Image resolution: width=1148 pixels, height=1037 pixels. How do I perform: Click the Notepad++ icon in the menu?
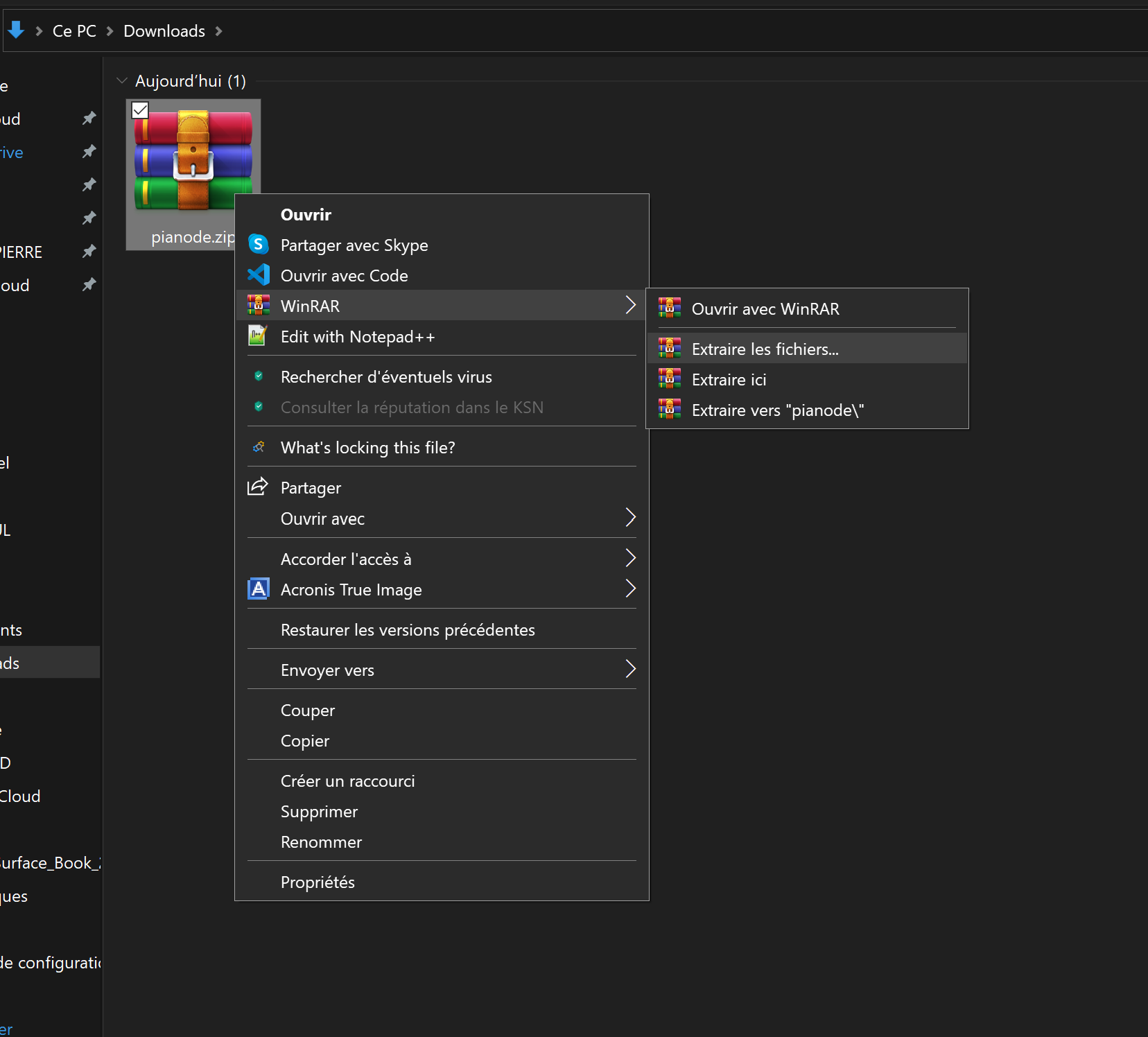point(258,336)
